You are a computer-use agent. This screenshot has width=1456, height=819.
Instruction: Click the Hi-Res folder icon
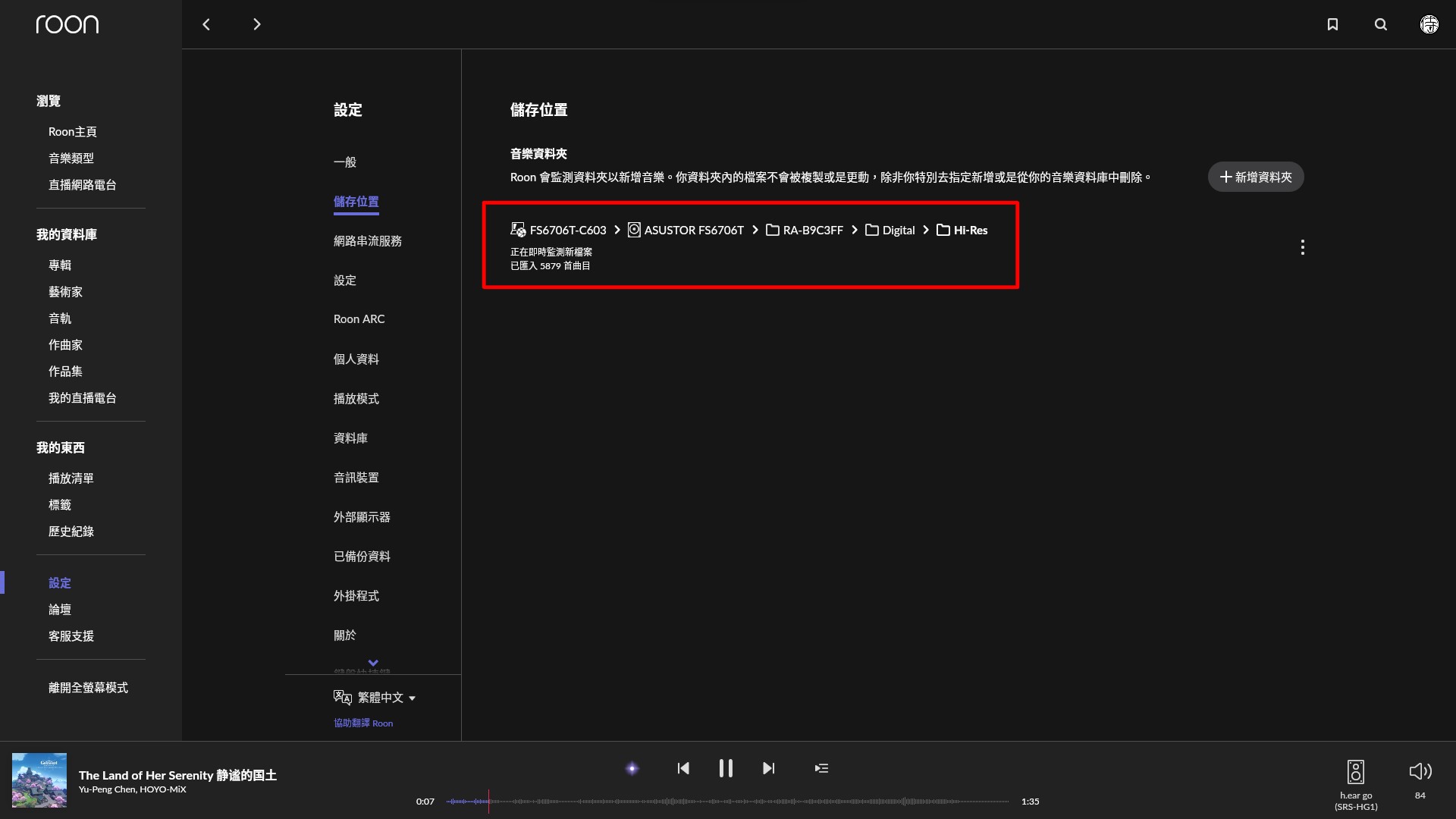(x=943, y=230)
